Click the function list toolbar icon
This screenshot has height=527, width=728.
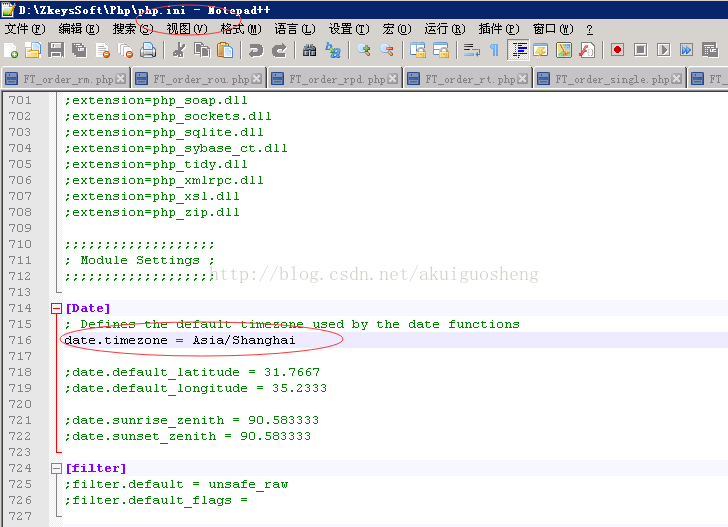click(587, 50)
